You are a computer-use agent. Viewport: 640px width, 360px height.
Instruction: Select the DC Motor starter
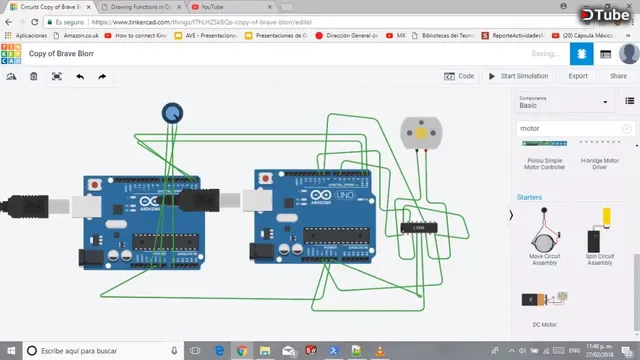coord(544,309)
